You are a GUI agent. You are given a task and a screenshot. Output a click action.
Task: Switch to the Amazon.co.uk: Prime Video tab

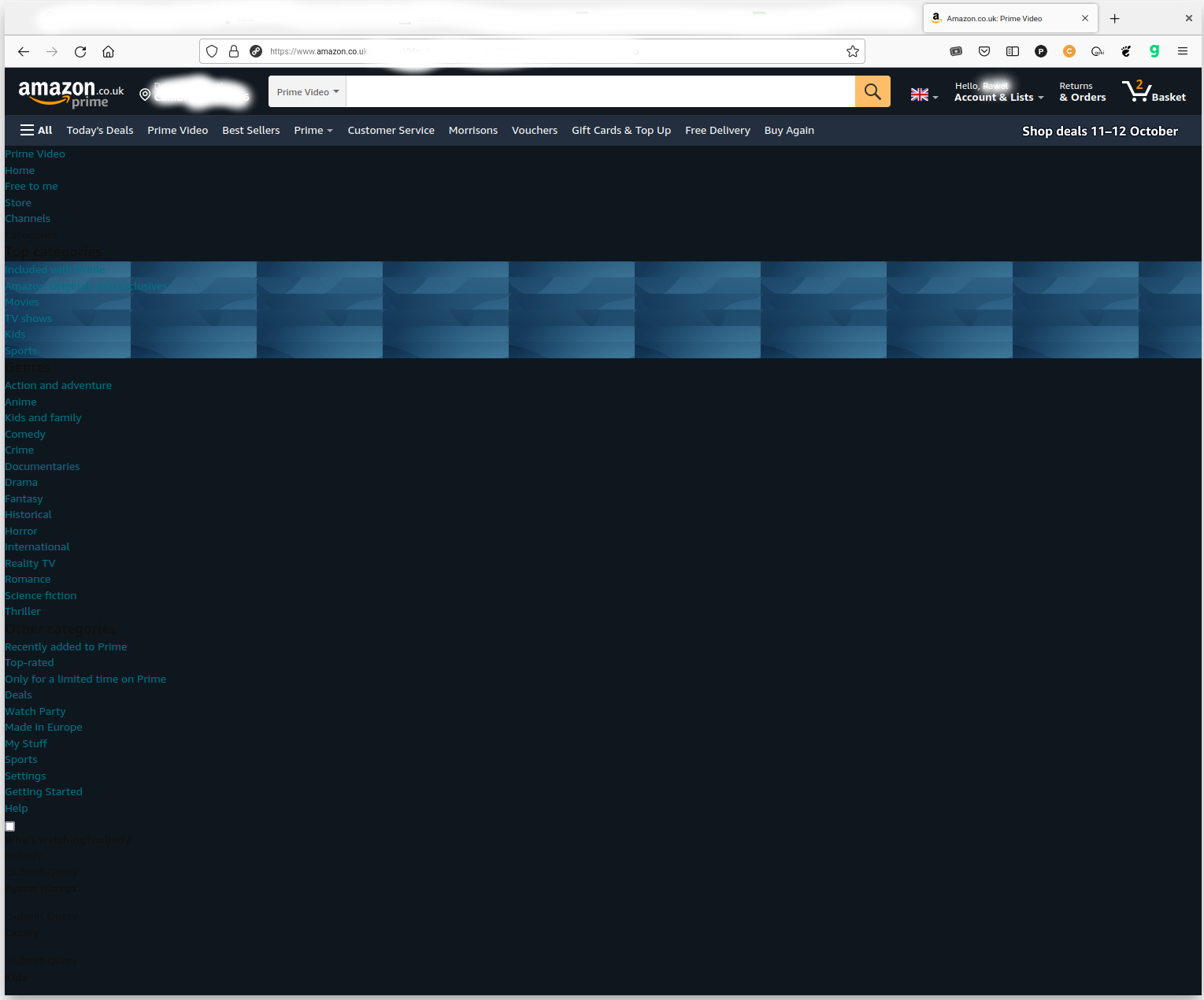1000,18
